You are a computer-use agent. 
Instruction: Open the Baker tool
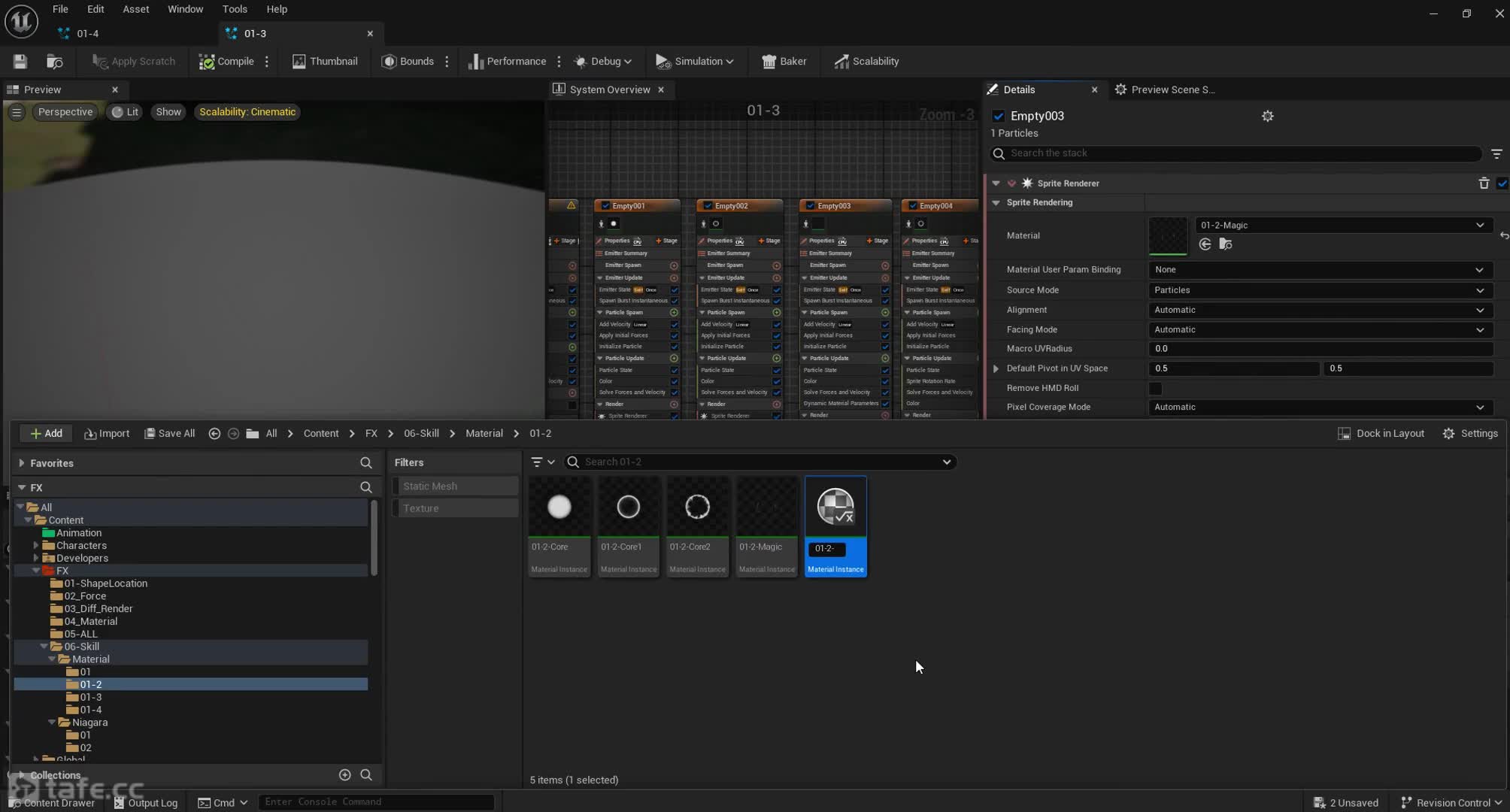click(784, 62)
